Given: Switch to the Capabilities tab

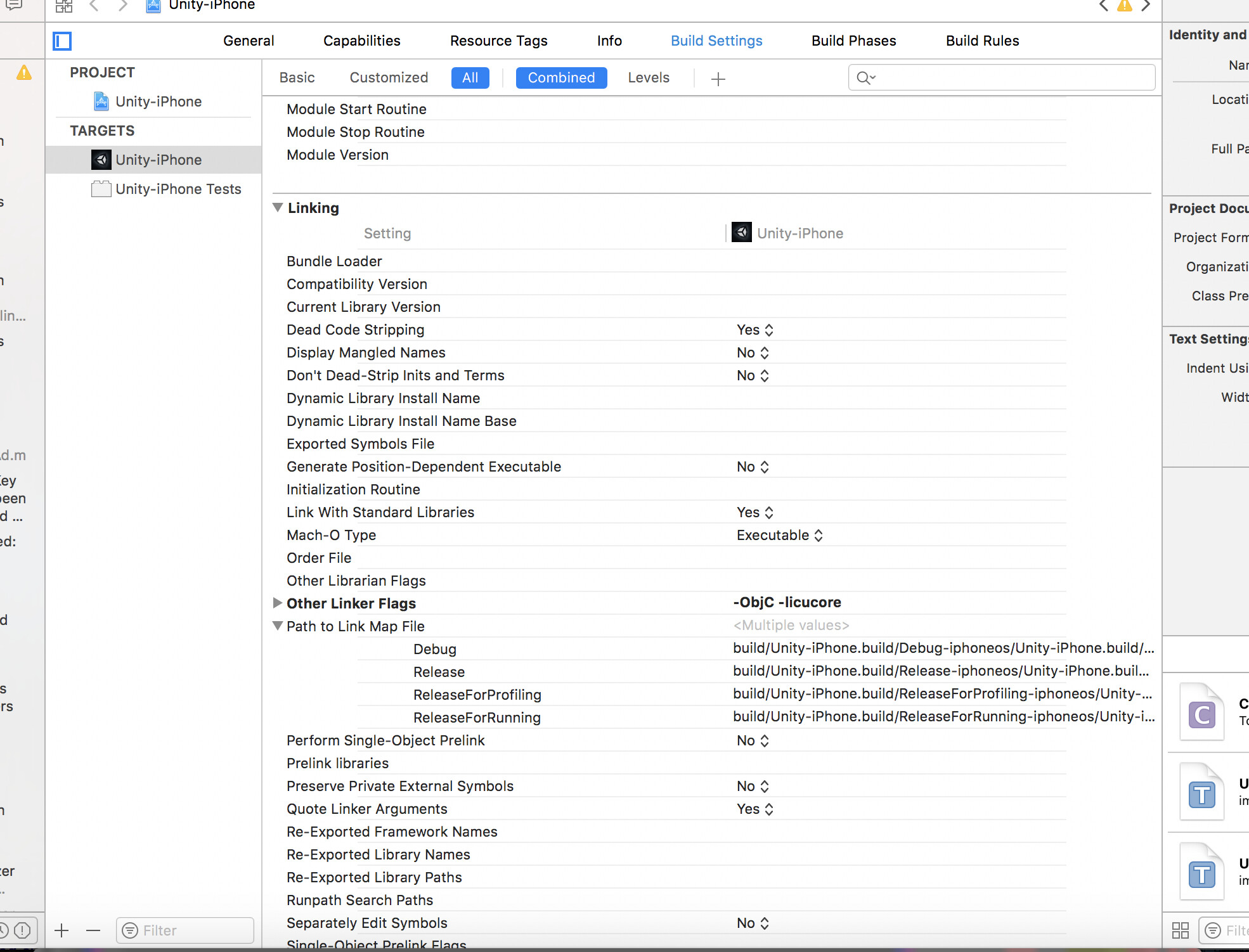Looking at the screenshot, I should click(361, 41).
